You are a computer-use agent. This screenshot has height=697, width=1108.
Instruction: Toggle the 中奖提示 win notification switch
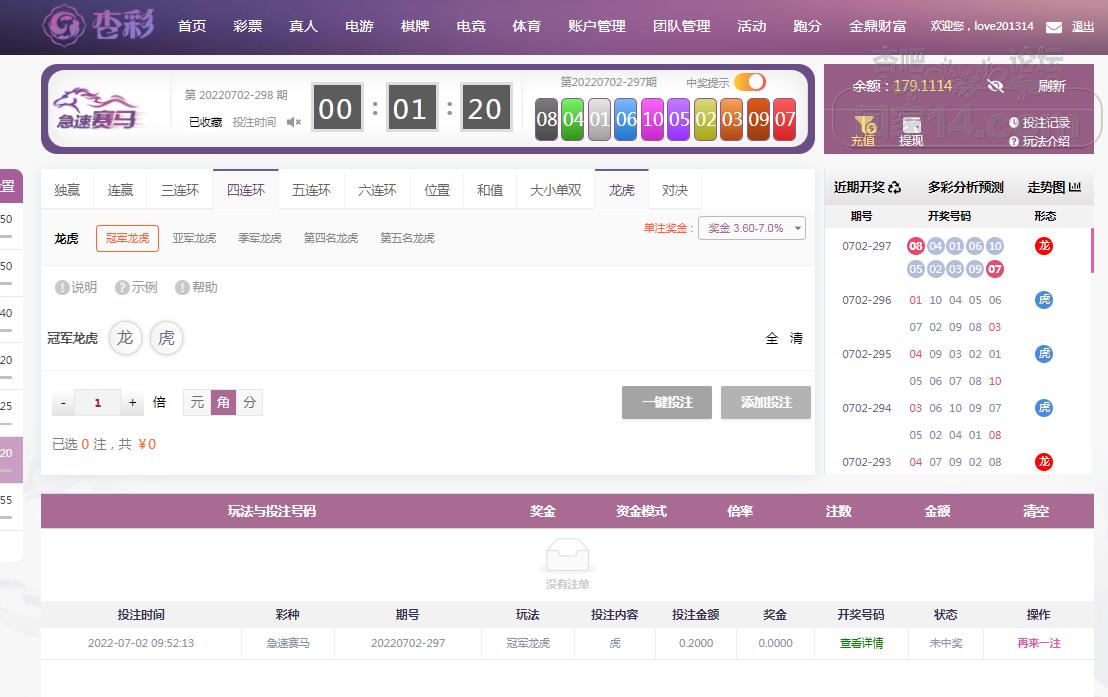point(750,82)
